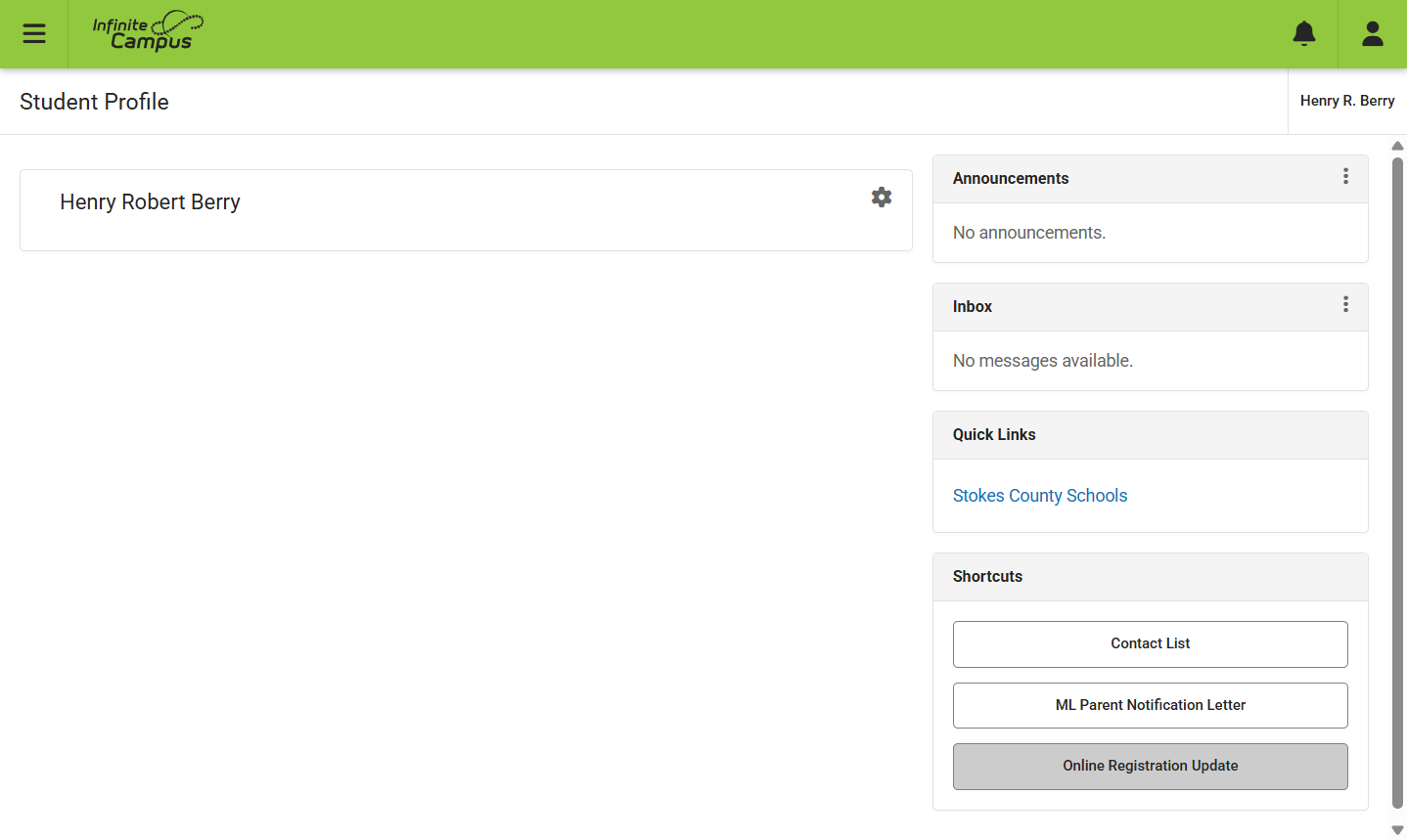This screenshot has height=840, width=1407.
Task: Select the Henry R. Berry student name
Action: pyautogui.click(x=1347, y=101)
